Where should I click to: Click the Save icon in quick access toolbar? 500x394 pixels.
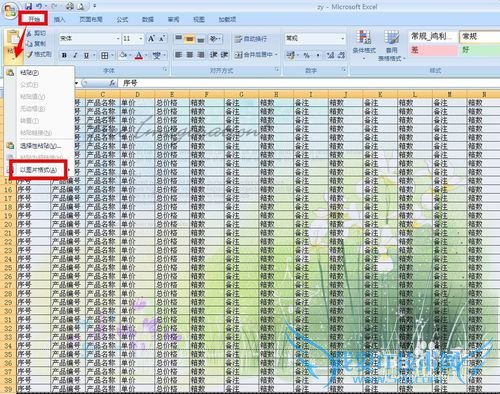pyautogui.click(x=29, y=6)
